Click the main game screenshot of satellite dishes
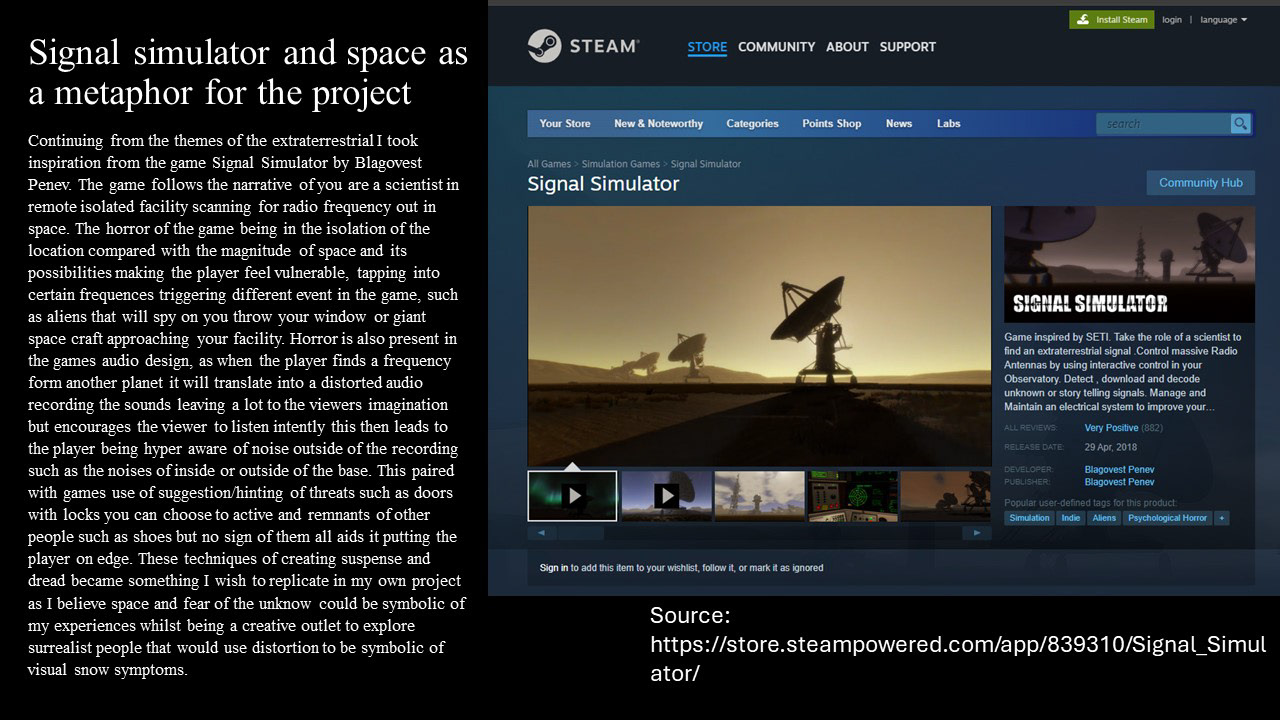 [759, 335]
